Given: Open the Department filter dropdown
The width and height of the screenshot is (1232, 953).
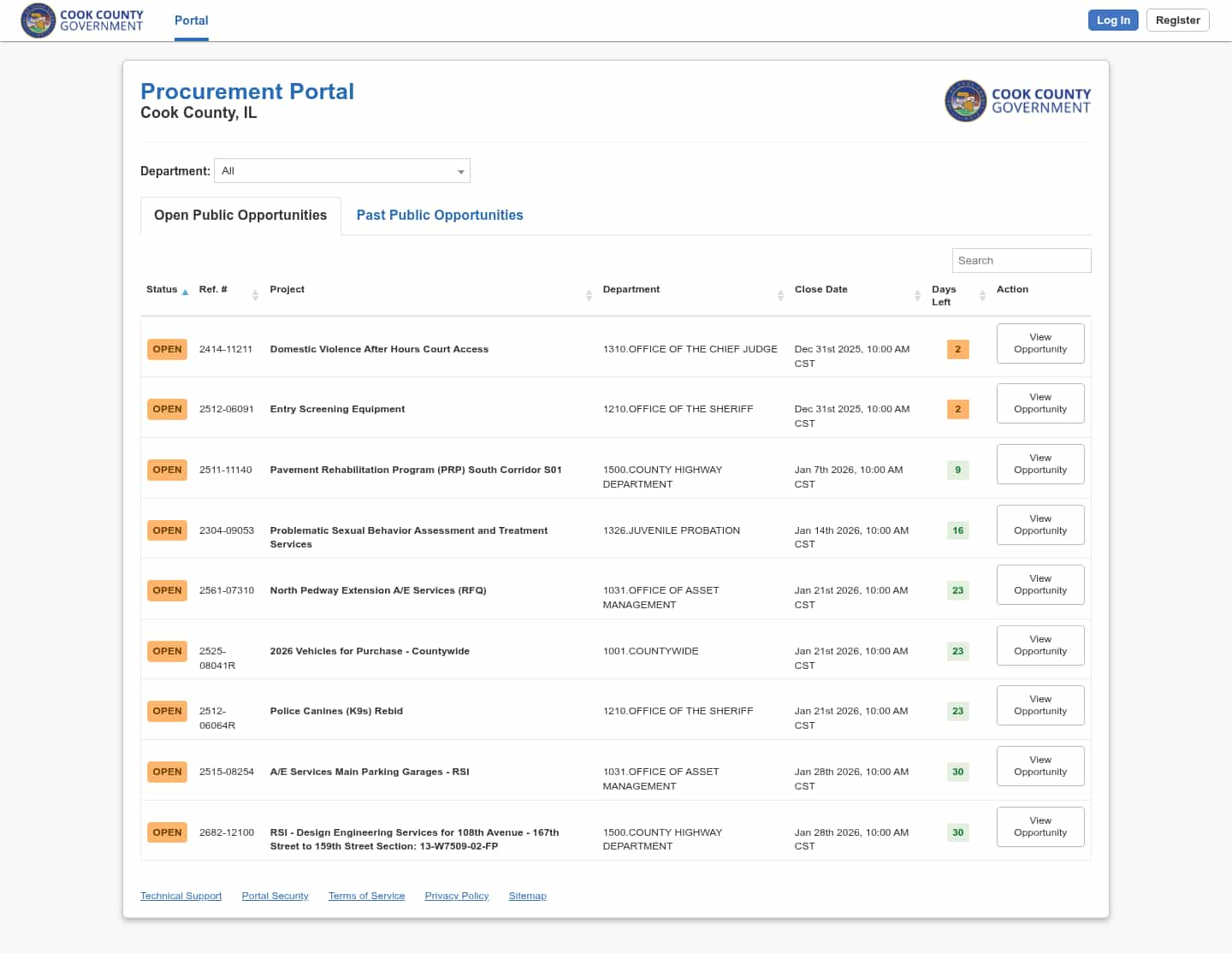Looking at the screenshot, I should coord(341,171).
